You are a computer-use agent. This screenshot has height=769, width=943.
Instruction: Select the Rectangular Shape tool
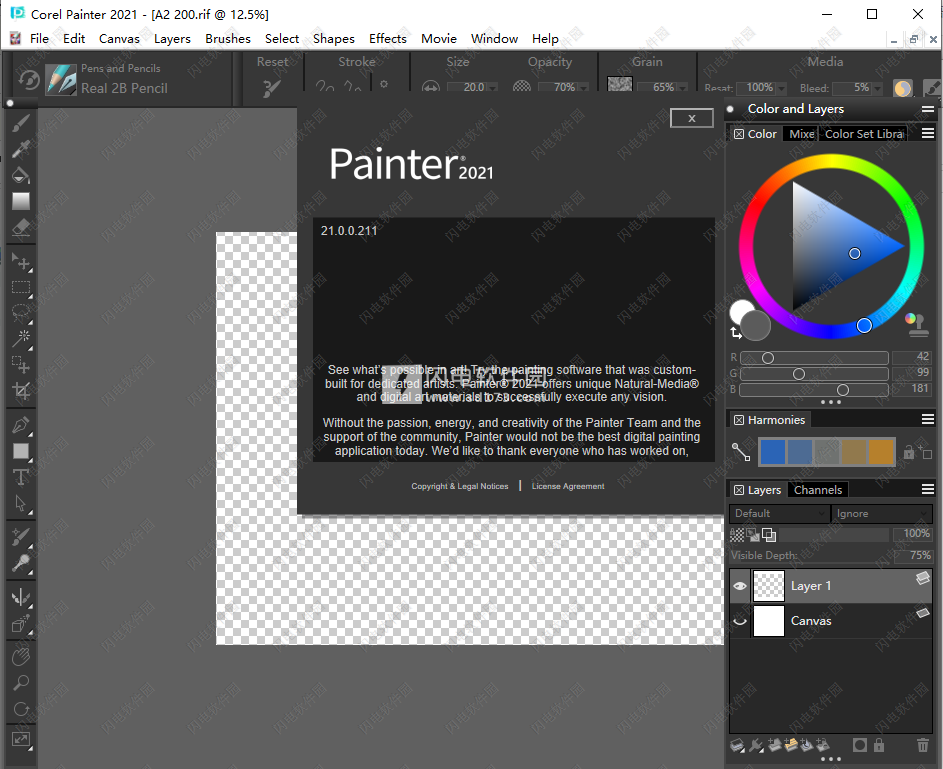click(x=20, y=451)
